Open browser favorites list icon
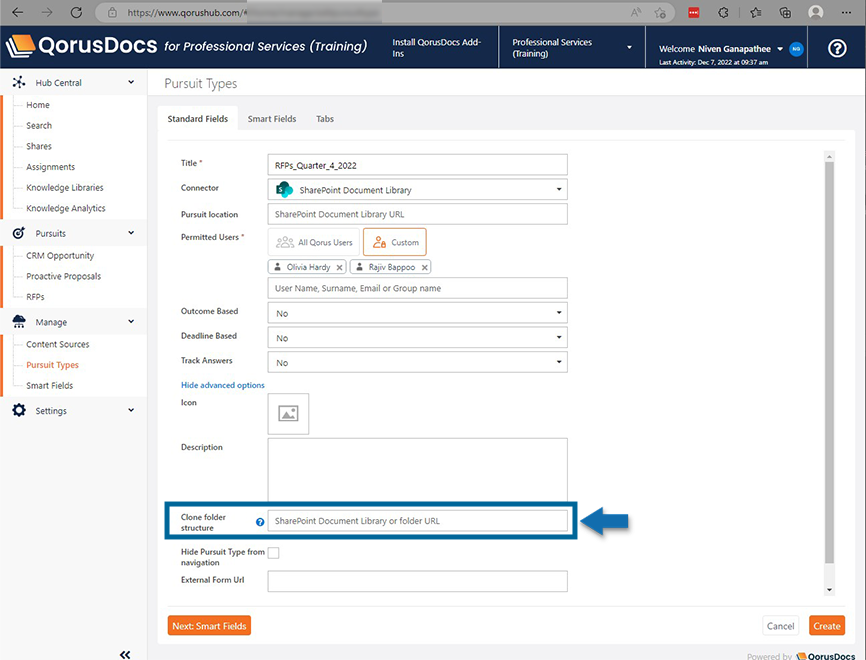This screenshot has width=866, height=660. pyautogui.click(x=756, y=12)
